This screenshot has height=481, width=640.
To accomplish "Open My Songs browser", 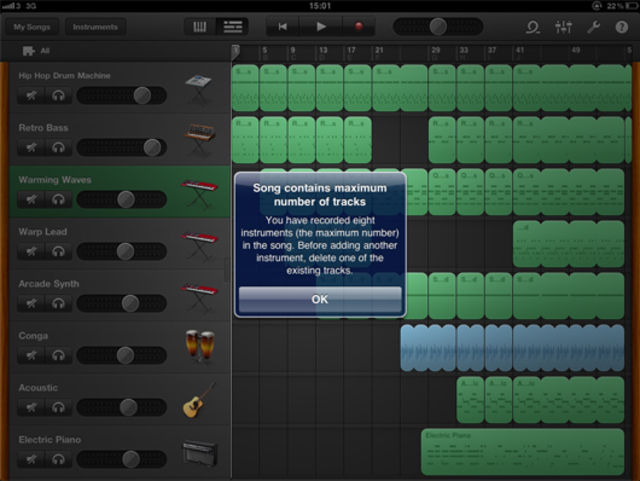I will (x=32, y=27).
